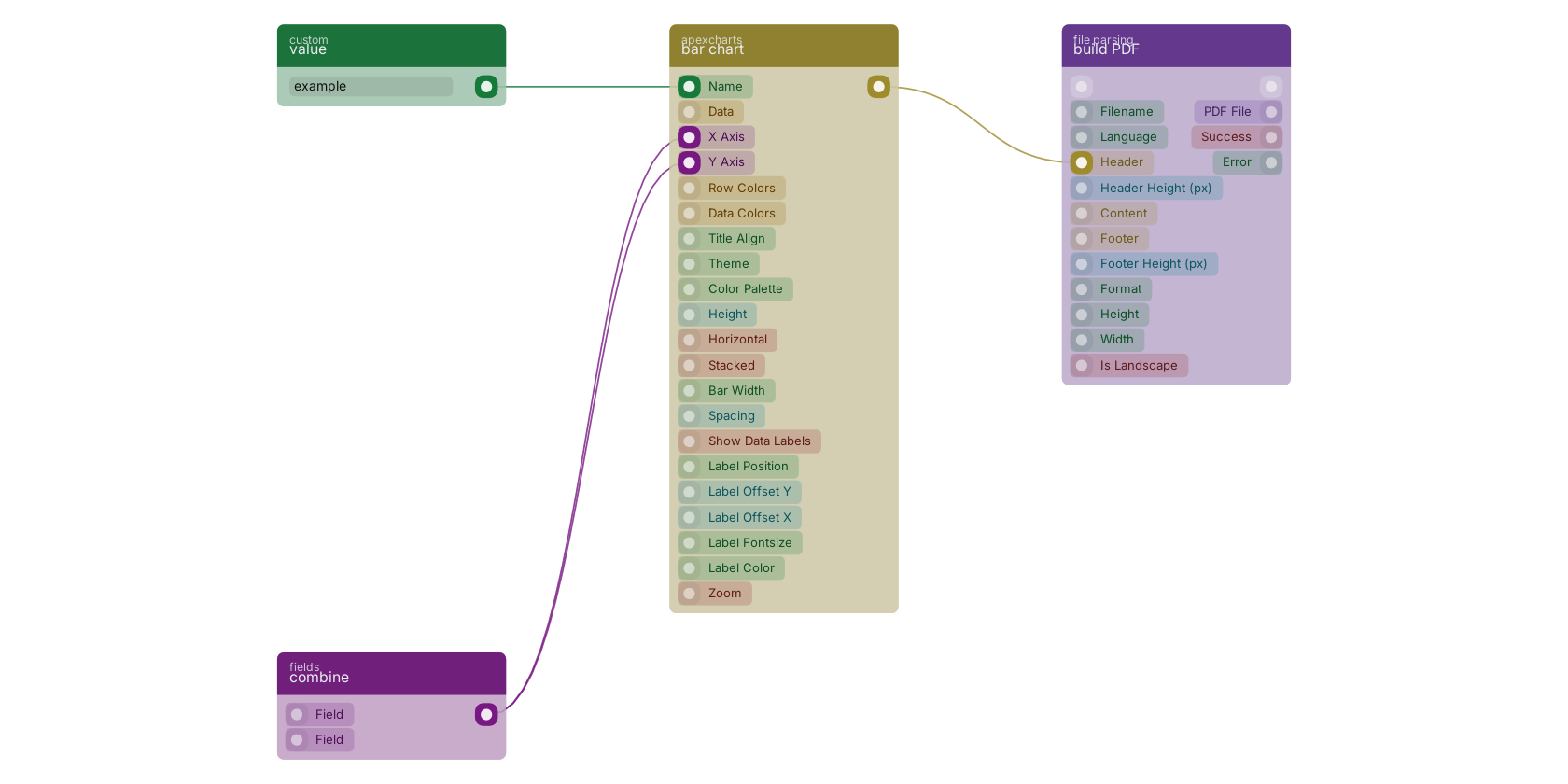Click the first Field socket on combine
The height and width of the screenshot is (784, 1568).
click(x=297, y=715)
